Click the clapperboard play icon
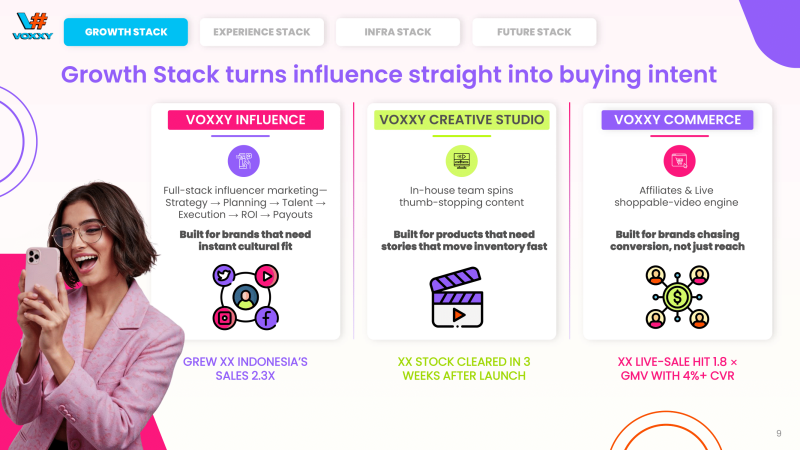 (461, 297)
